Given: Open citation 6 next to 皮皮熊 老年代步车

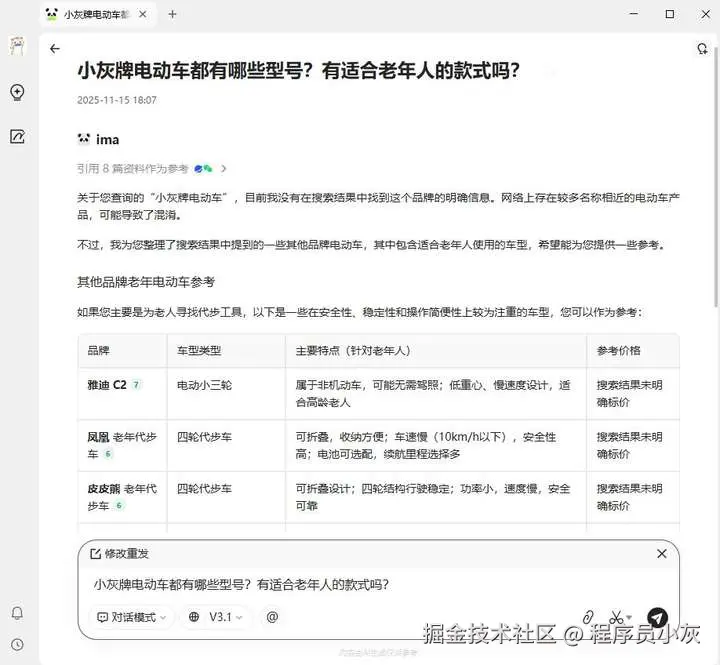Looking at the screenshot, I should pyautogui.click(x=119, y=506).
